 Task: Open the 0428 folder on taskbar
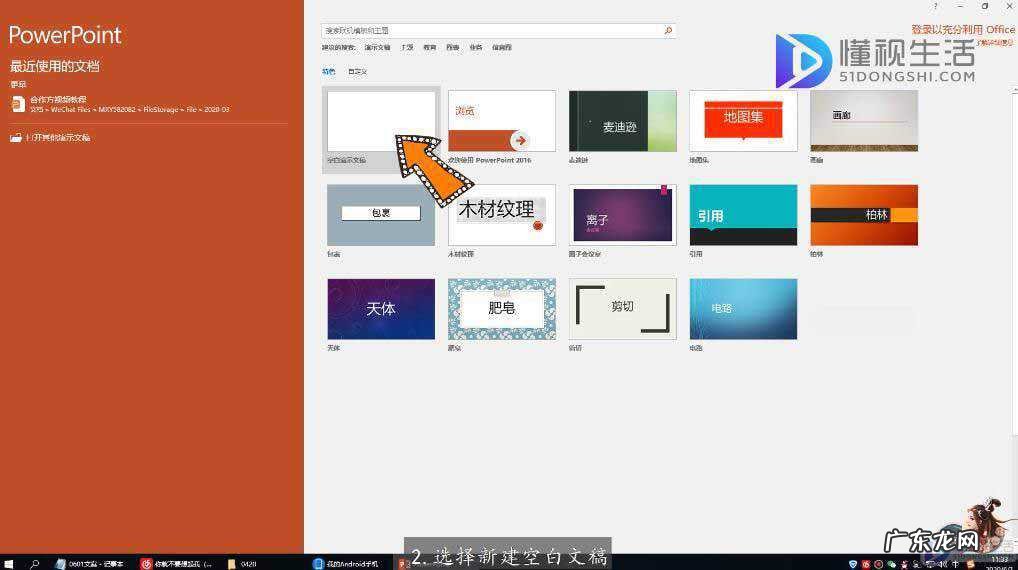(x=242, y=563)
